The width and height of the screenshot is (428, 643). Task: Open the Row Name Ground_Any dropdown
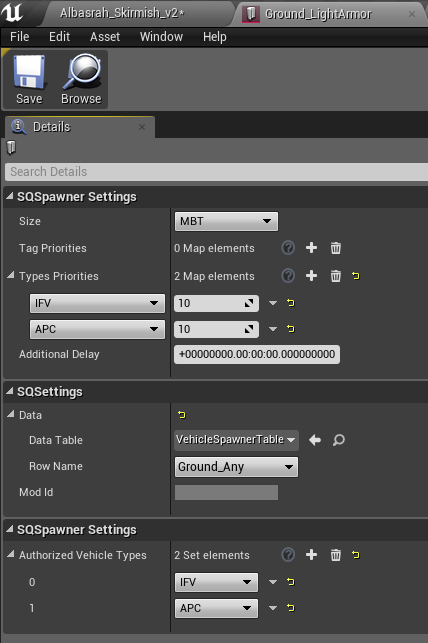click(x=237, y=467)
